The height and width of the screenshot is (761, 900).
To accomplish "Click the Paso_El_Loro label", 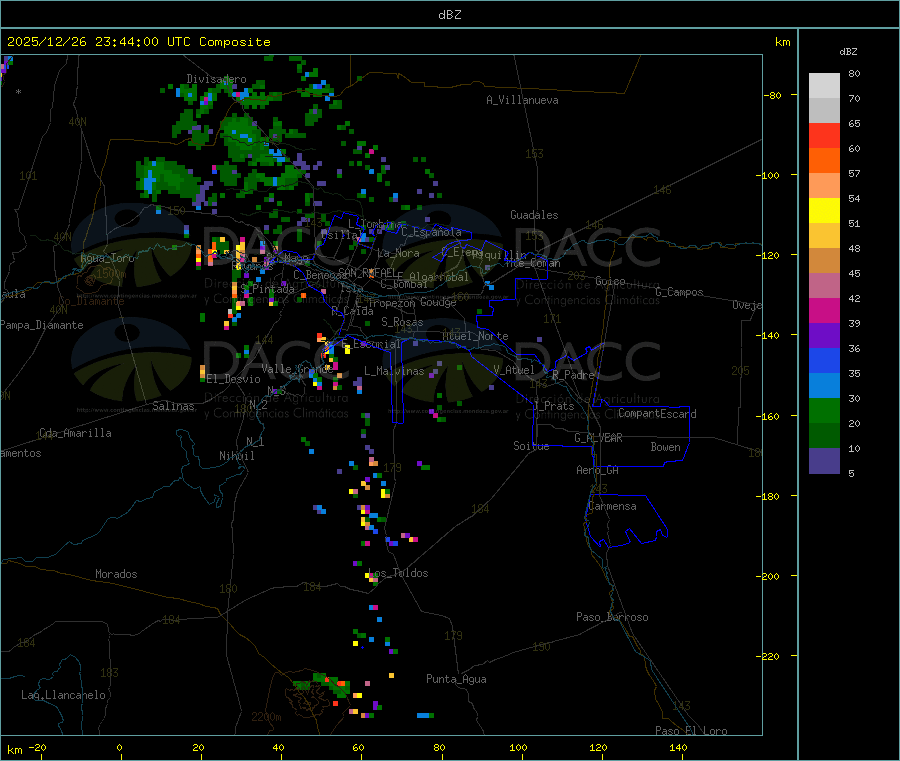I will pos(691,731).
